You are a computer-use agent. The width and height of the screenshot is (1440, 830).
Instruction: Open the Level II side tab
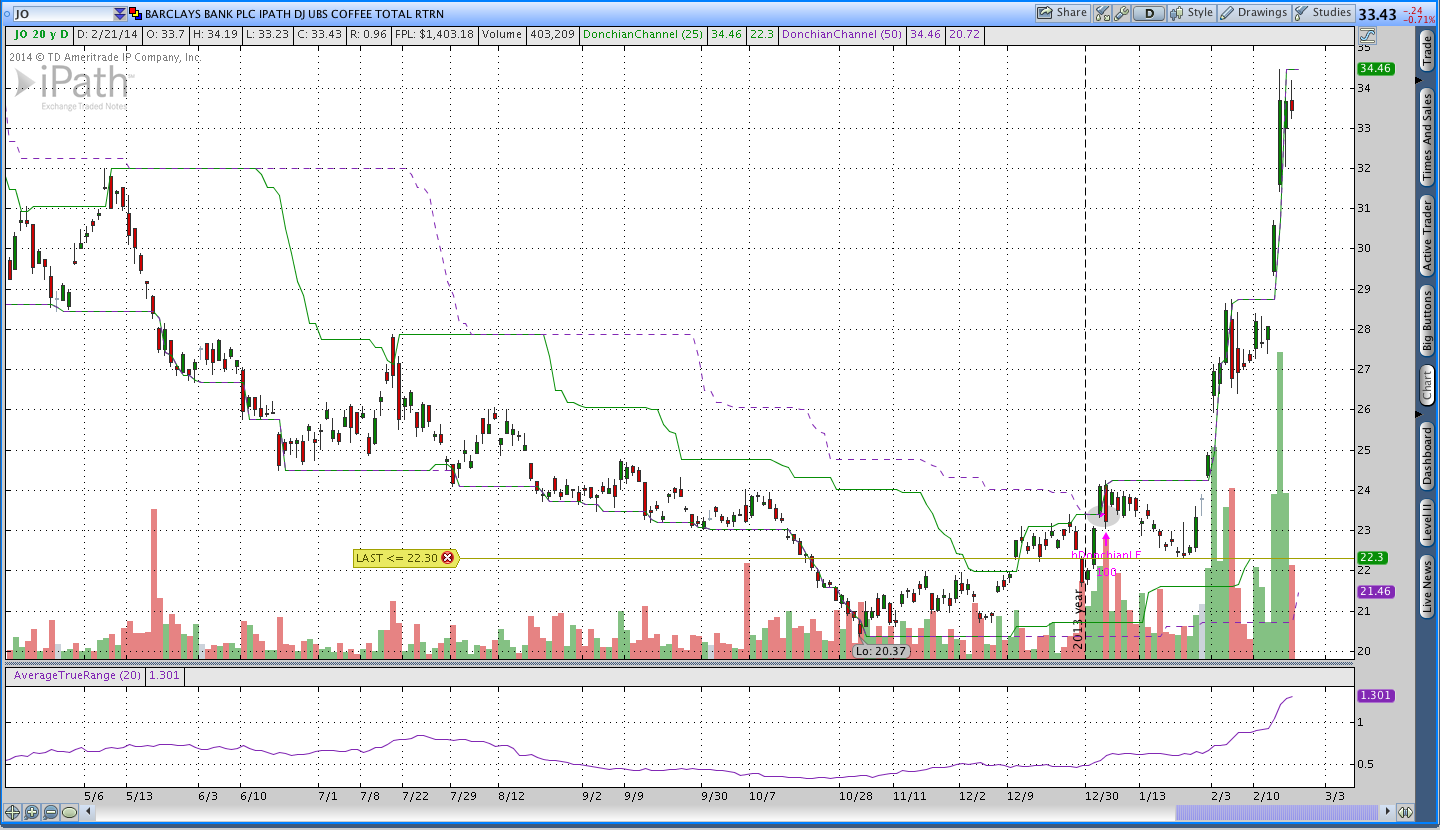click(x=1427, y=524)
